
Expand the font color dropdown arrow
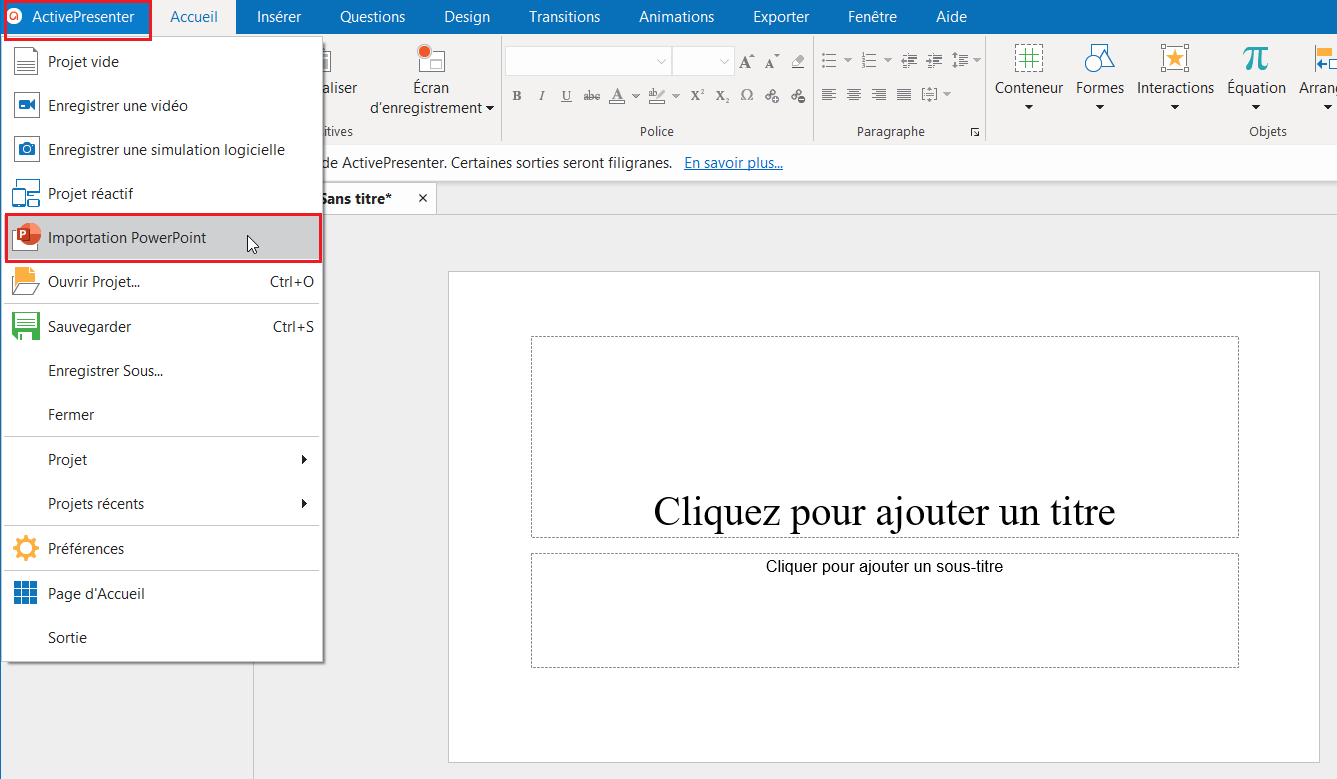click(635, 96)
